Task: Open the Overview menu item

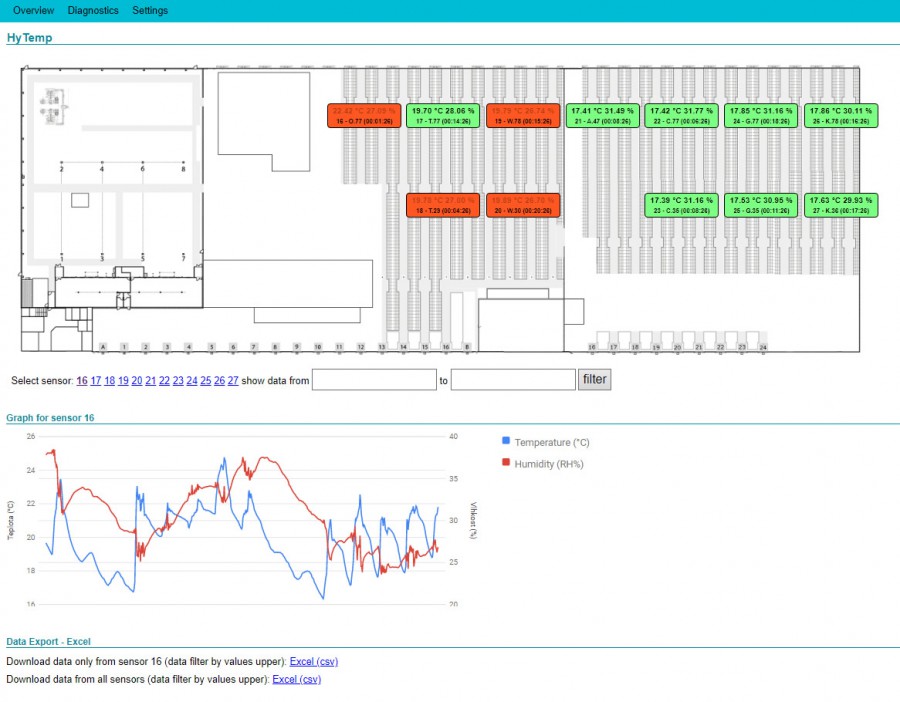Action: click(x=33, y=10)
